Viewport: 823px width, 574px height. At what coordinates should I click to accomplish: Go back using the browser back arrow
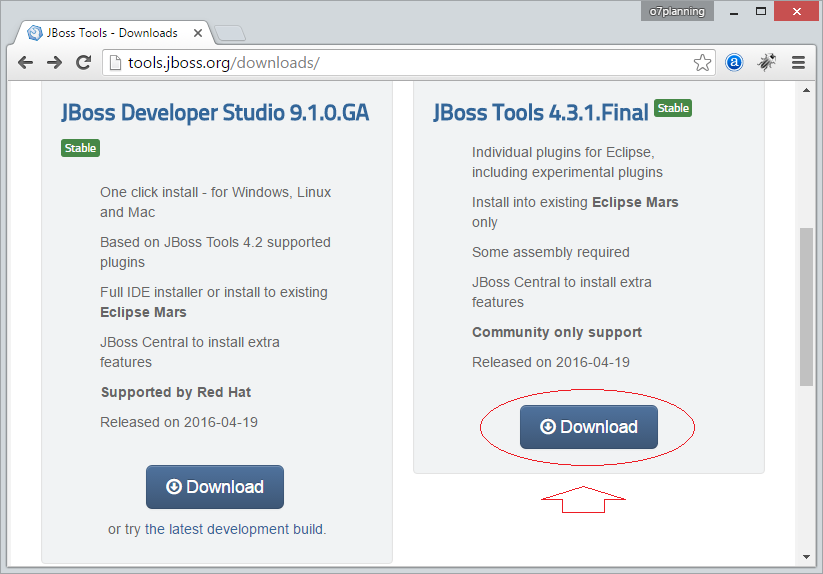[x=25, y=62]
